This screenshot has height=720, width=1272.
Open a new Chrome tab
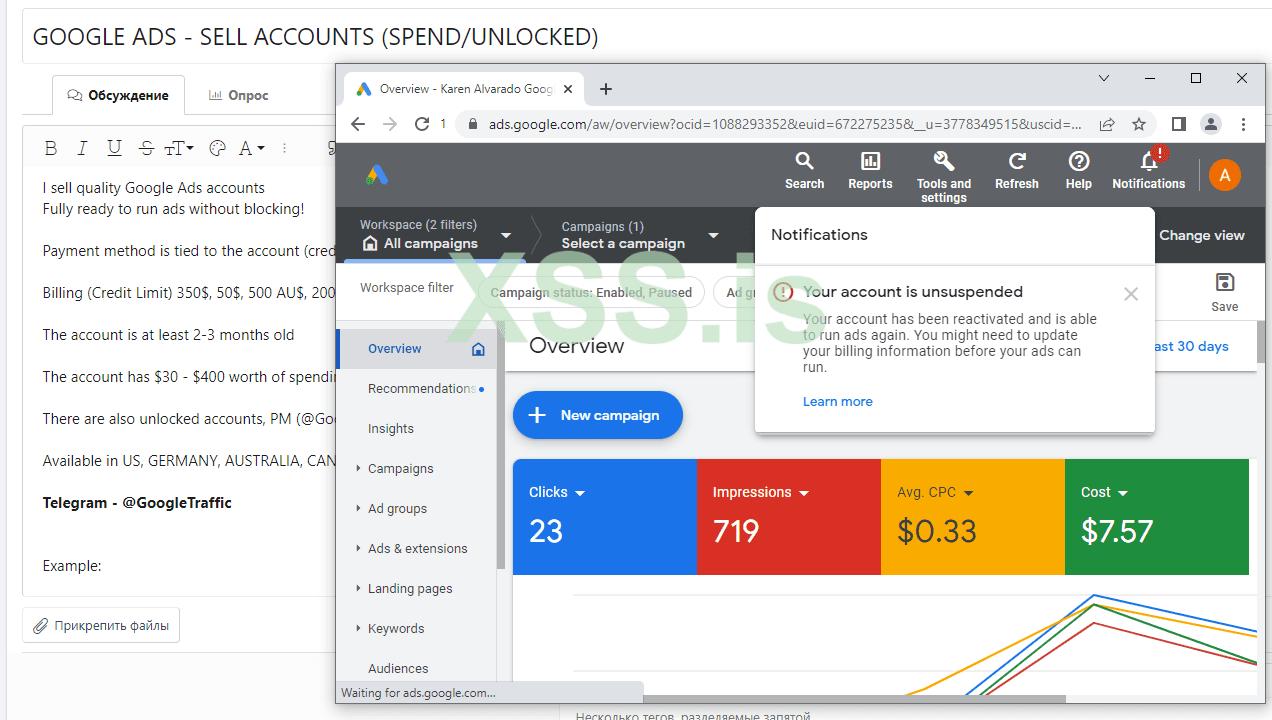(x=605, y=89)
